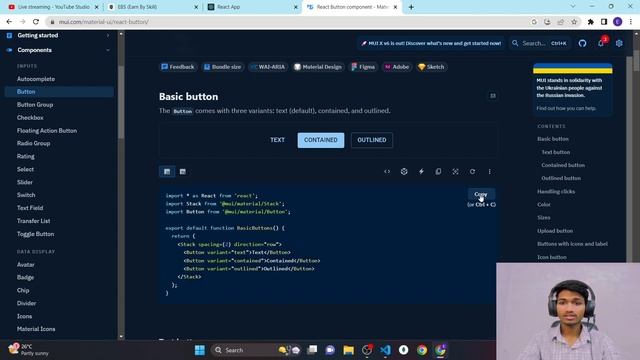Screen dimensions: 640x360
Task: Reload the page in Chrome
Action: pyautogui.click(x=36, y=22)
